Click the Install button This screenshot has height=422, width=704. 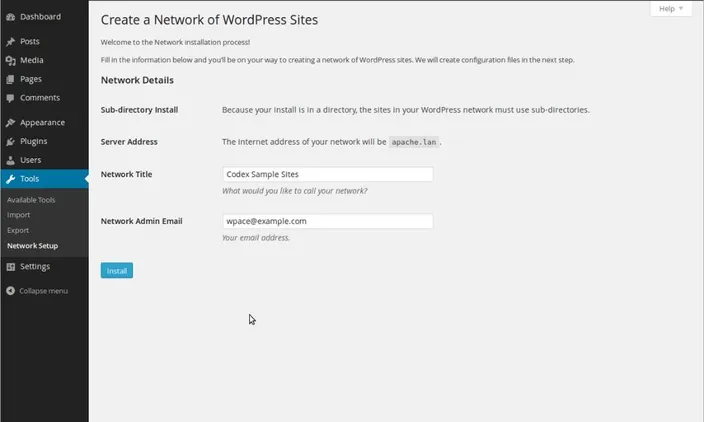click(x=117, y=271)
